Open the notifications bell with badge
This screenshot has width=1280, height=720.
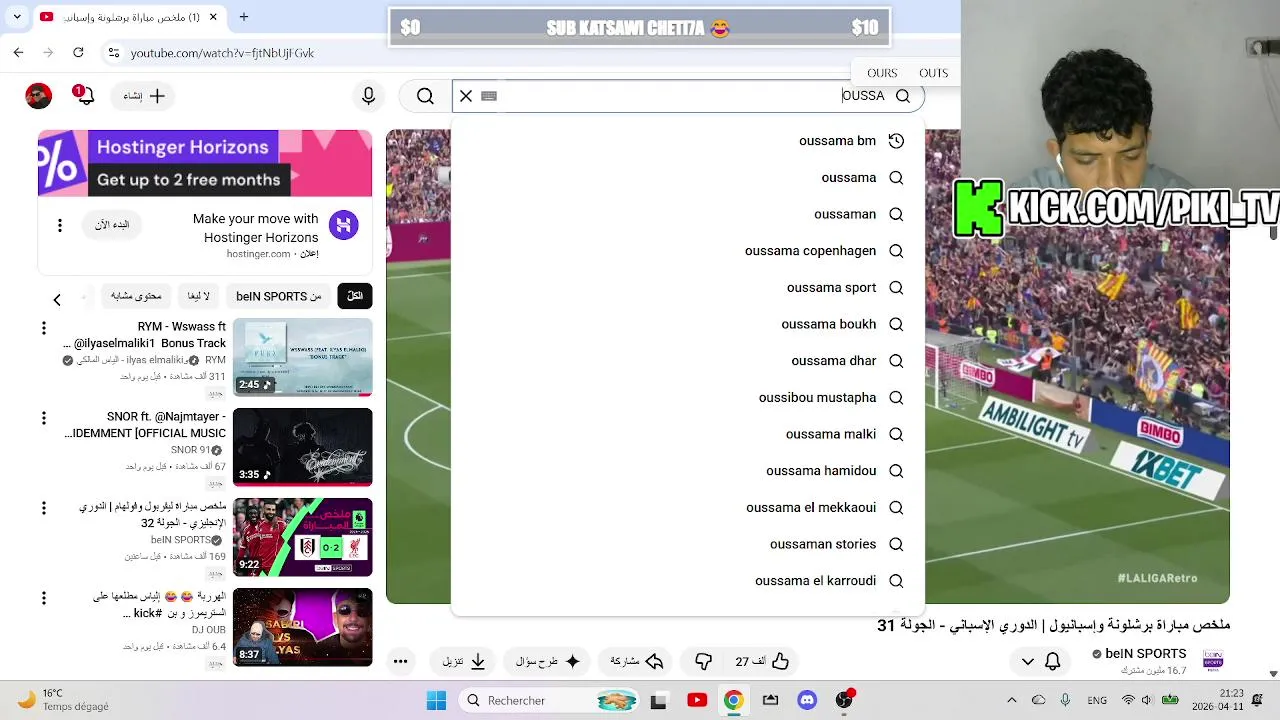pos(84,96)
